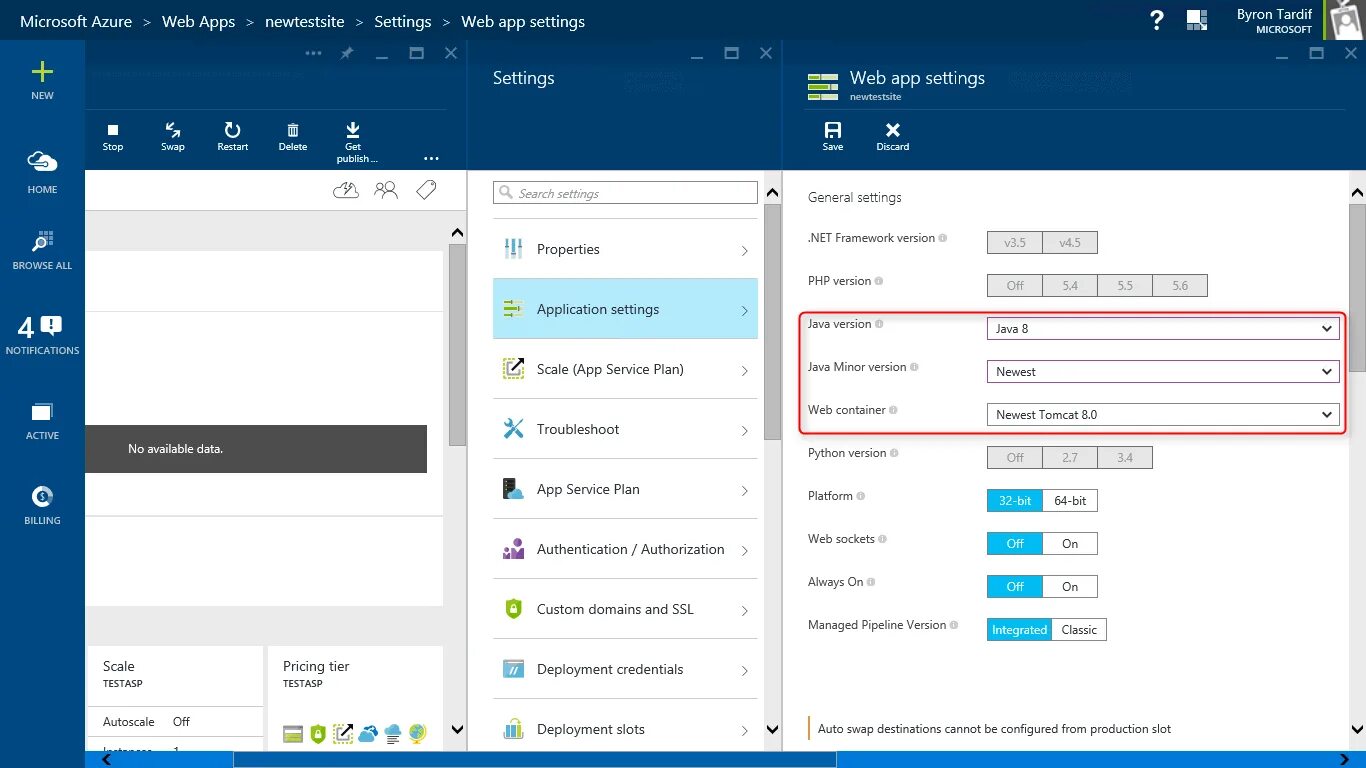
Task: Open Java version dropdown
Action: (x=1163, y=328)
